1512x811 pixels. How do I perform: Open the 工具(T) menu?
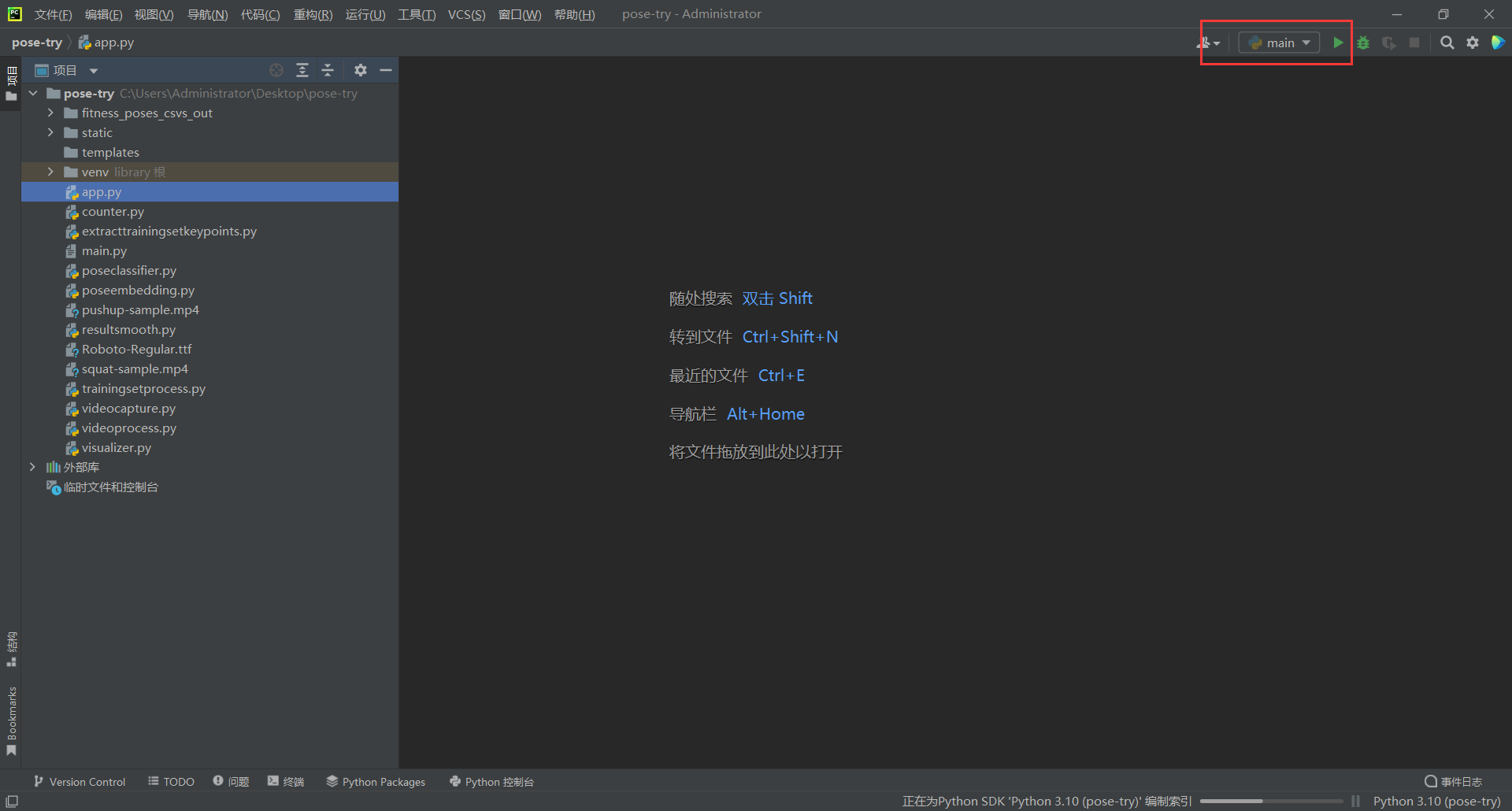417,14
